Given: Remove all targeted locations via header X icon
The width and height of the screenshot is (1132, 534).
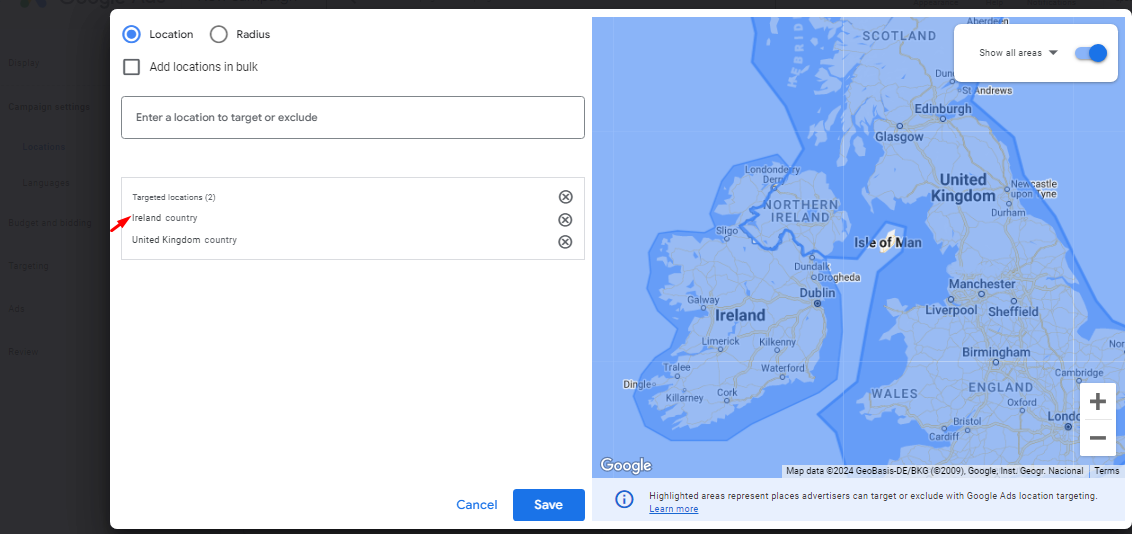Looking at the screenshot, I should pos(565,197).
